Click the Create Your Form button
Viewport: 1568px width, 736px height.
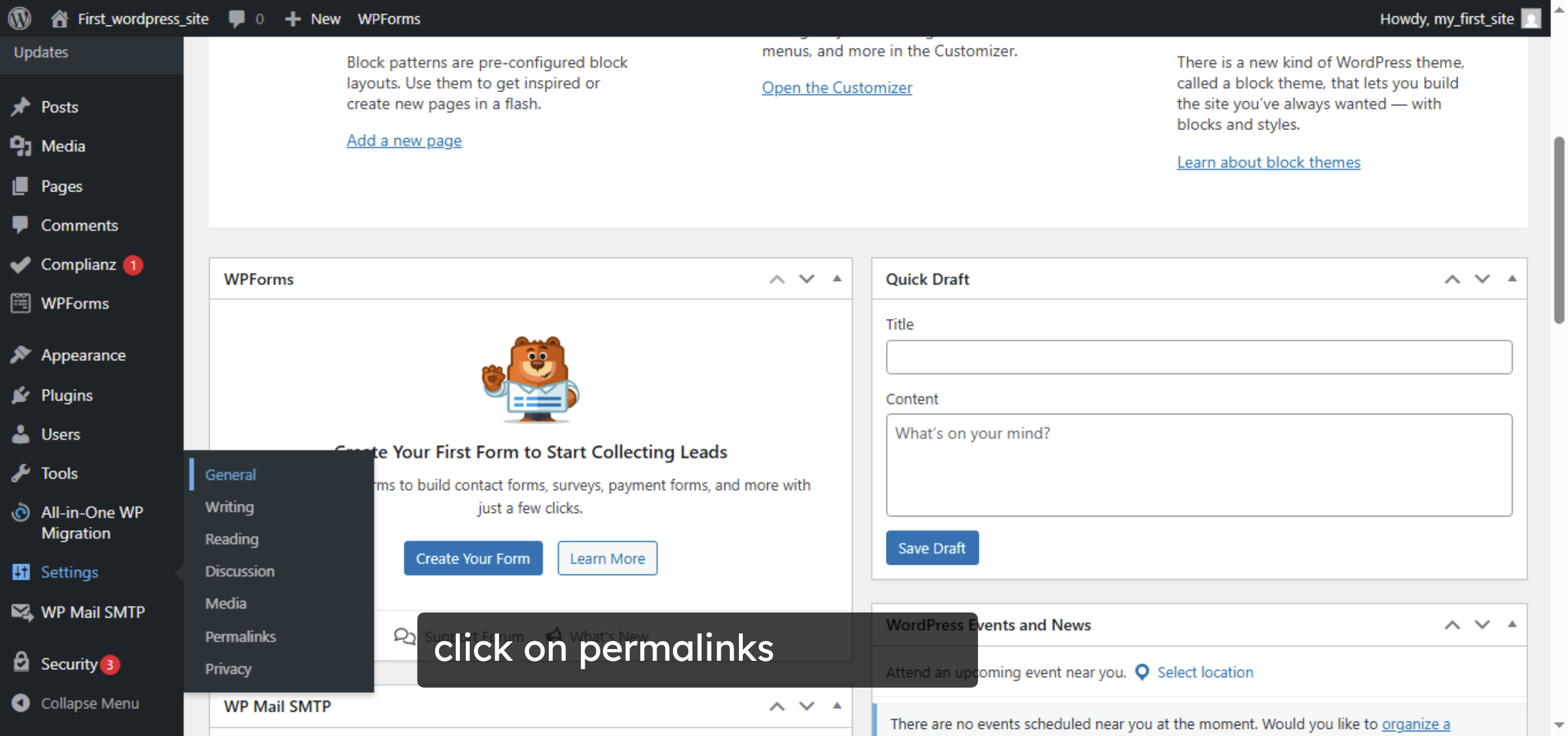[x=472, y=558]
